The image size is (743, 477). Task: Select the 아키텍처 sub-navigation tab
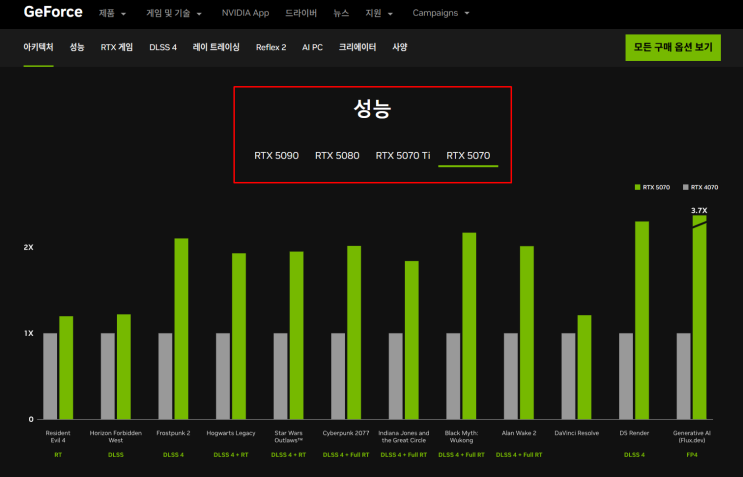38,47
